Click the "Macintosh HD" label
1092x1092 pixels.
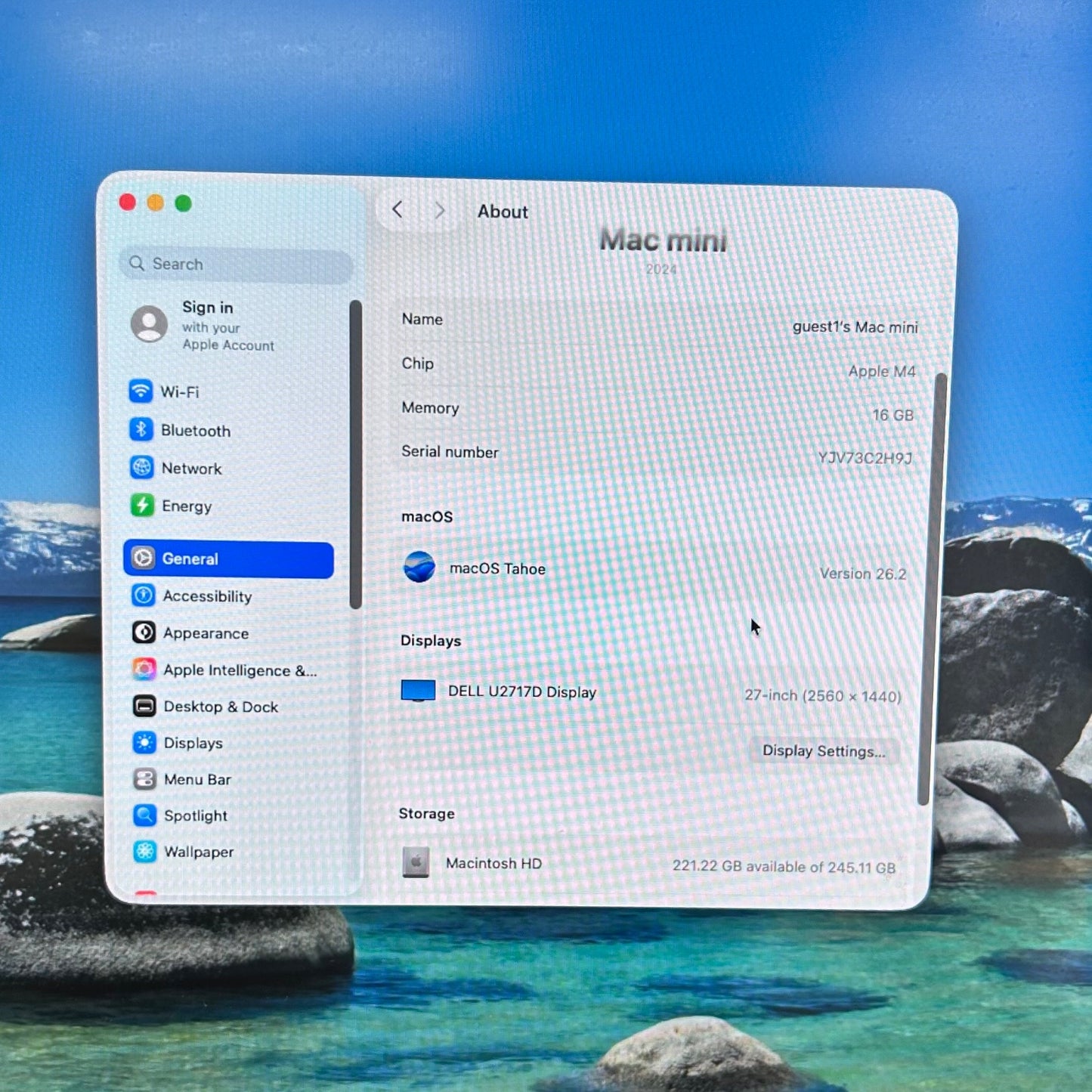[493, 863]
